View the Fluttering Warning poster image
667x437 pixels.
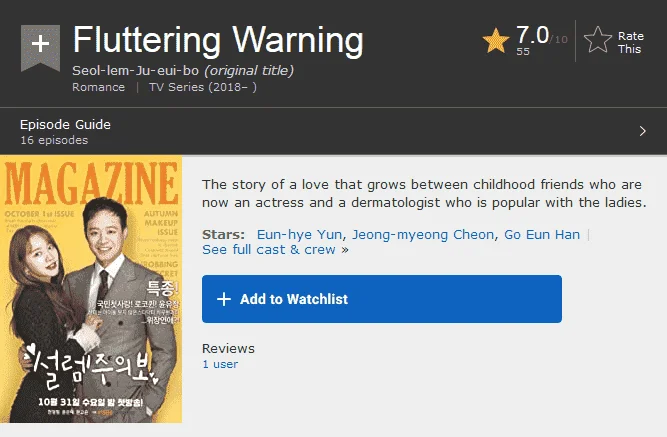pos(91,289)
